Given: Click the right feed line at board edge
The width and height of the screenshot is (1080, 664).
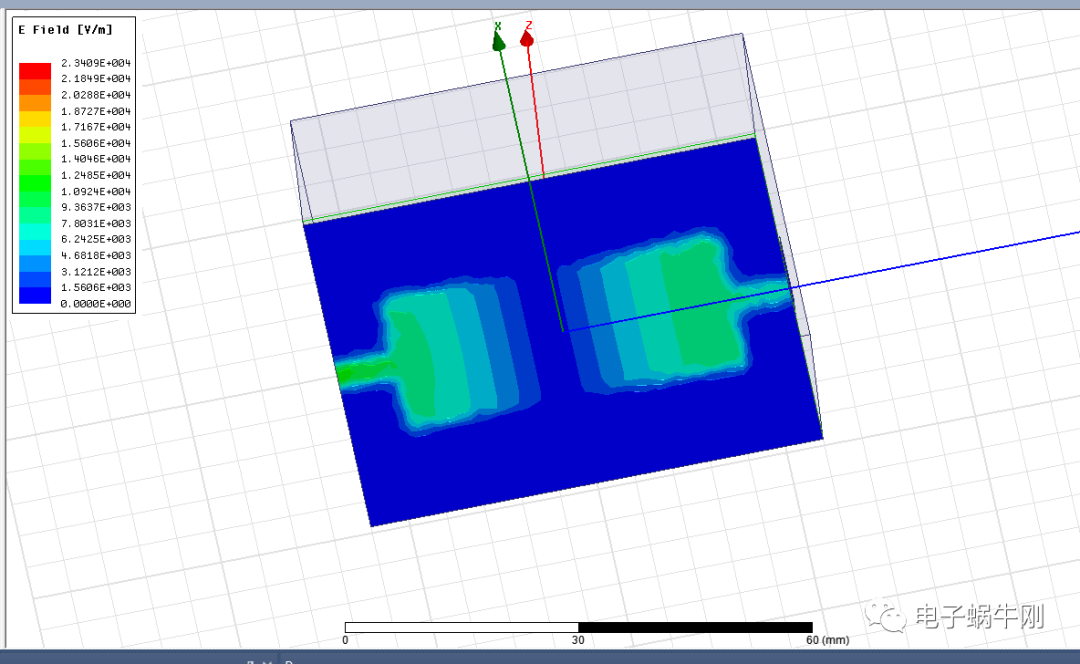Looking at the screenshot, I should pos(780,290).
